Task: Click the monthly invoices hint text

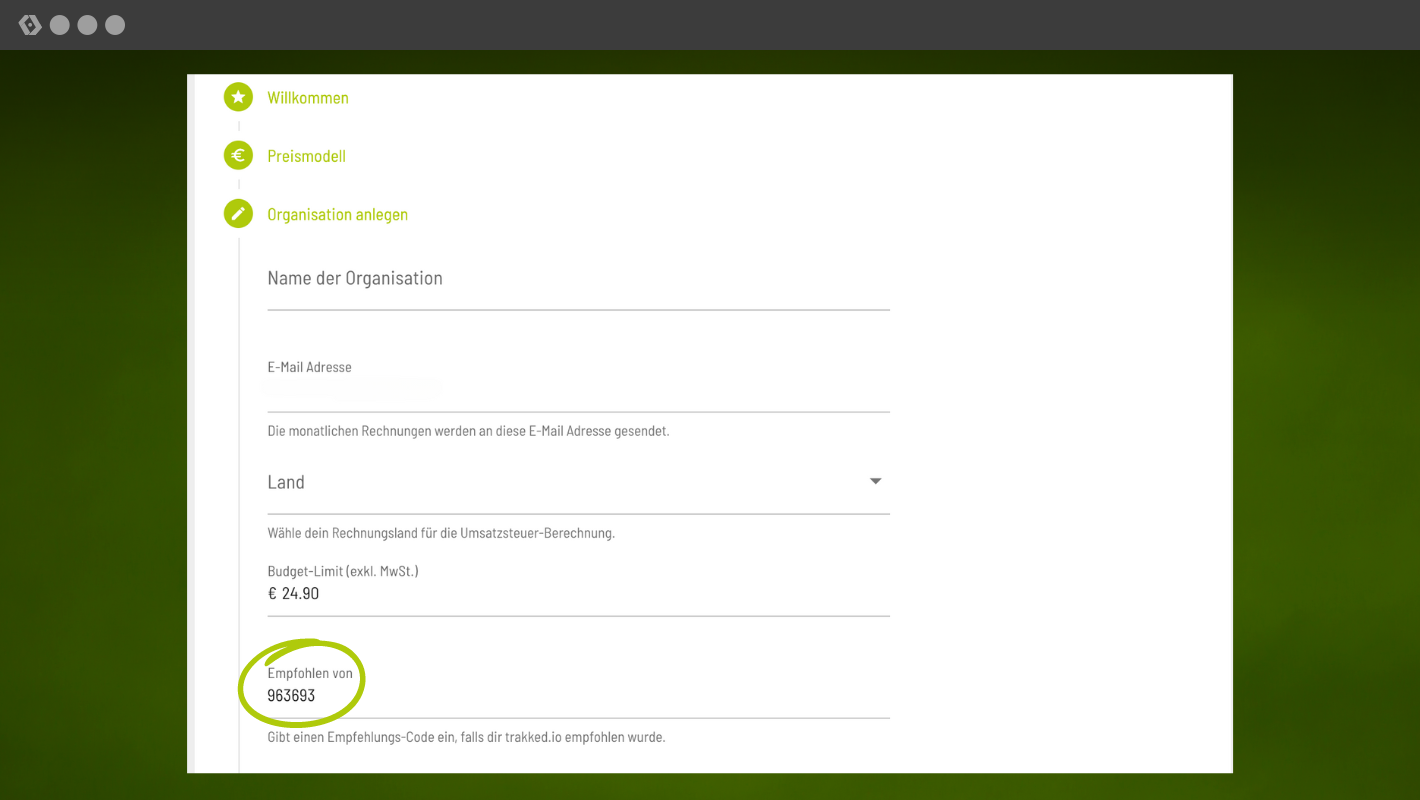Action: pos(468,431)
